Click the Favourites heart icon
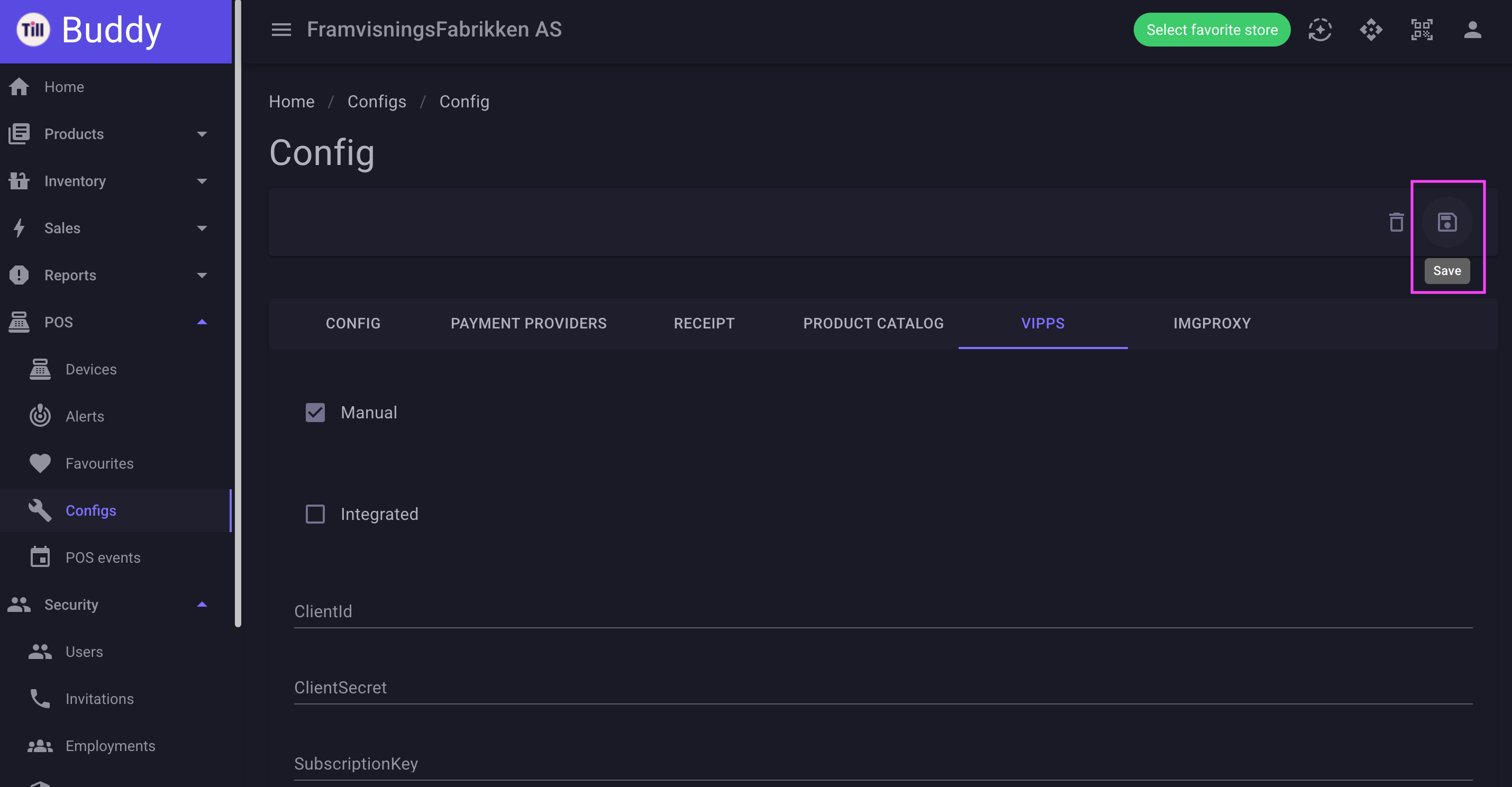The width and height of the screenshot is (1512, 787). [x=40, y=463]
